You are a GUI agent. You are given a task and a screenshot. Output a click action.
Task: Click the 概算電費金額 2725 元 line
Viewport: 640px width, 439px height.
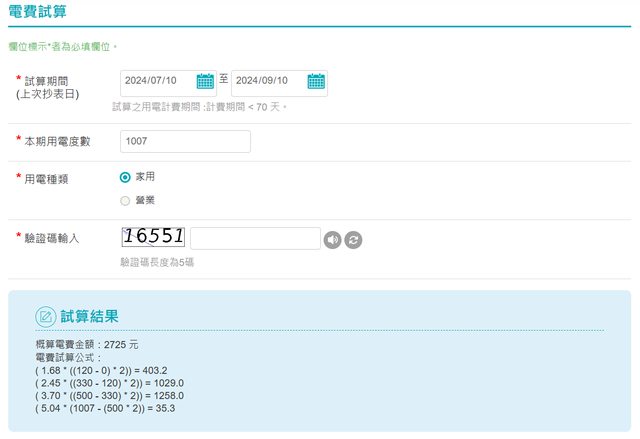(86, 344)
